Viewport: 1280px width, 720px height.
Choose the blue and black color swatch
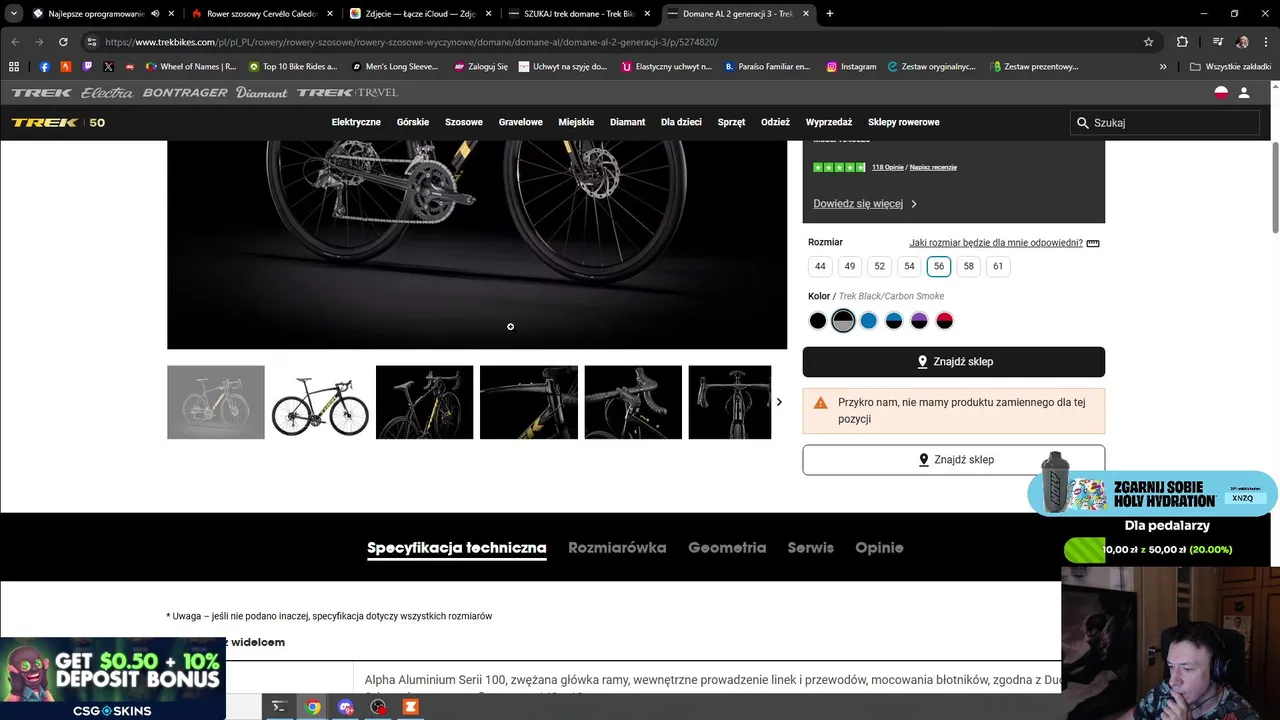point(894,321)
